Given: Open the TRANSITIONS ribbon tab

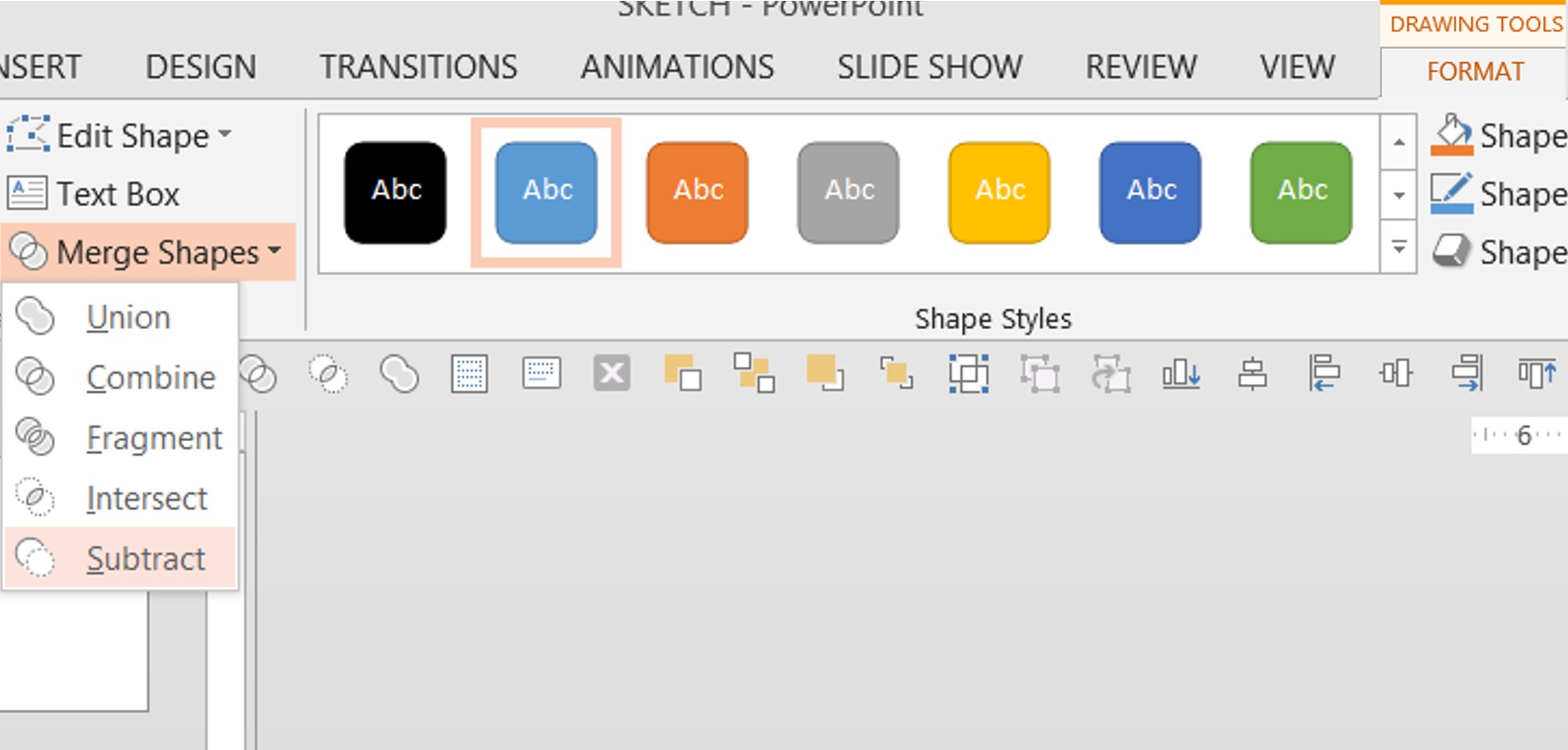Looking at the screenshot, I should 418,67.
